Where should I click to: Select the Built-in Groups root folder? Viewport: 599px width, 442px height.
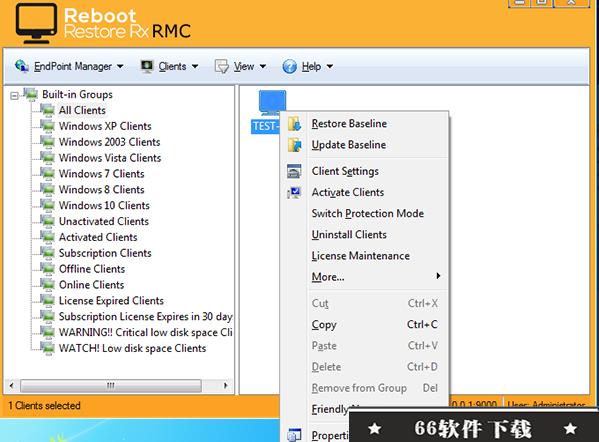pos(77,94)
